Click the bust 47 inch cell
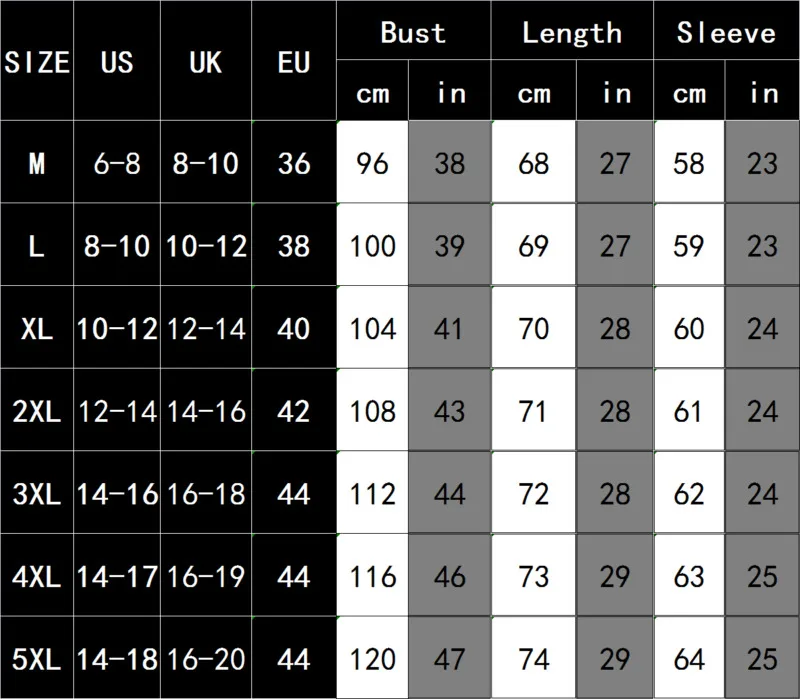Screen dimensions: 800x699 (450, 659)
